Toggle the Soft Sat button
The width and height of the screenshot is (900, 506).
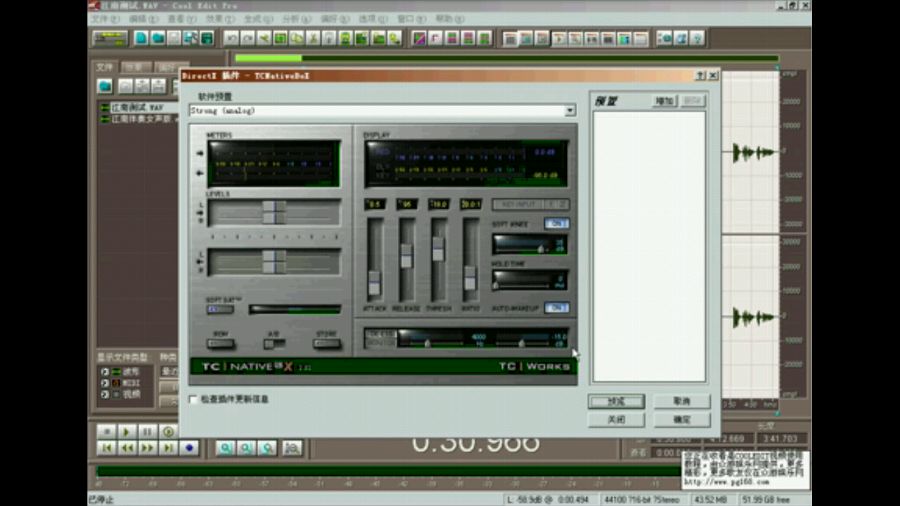coord(220,309)
